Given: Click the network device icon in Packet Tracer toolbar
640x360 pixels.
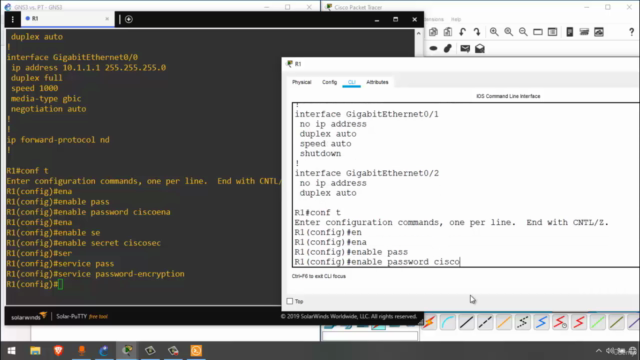Looking at the screenshot, I should coord(584,32).
